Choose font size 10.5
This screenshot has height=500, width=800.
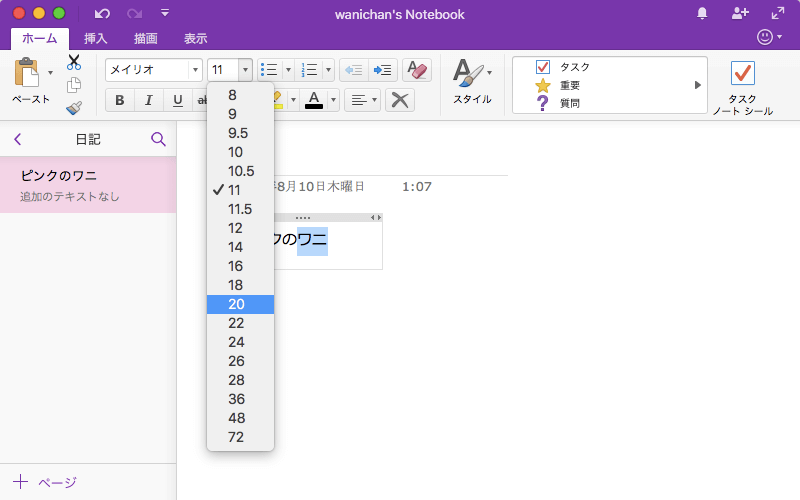tap(240, 171)
